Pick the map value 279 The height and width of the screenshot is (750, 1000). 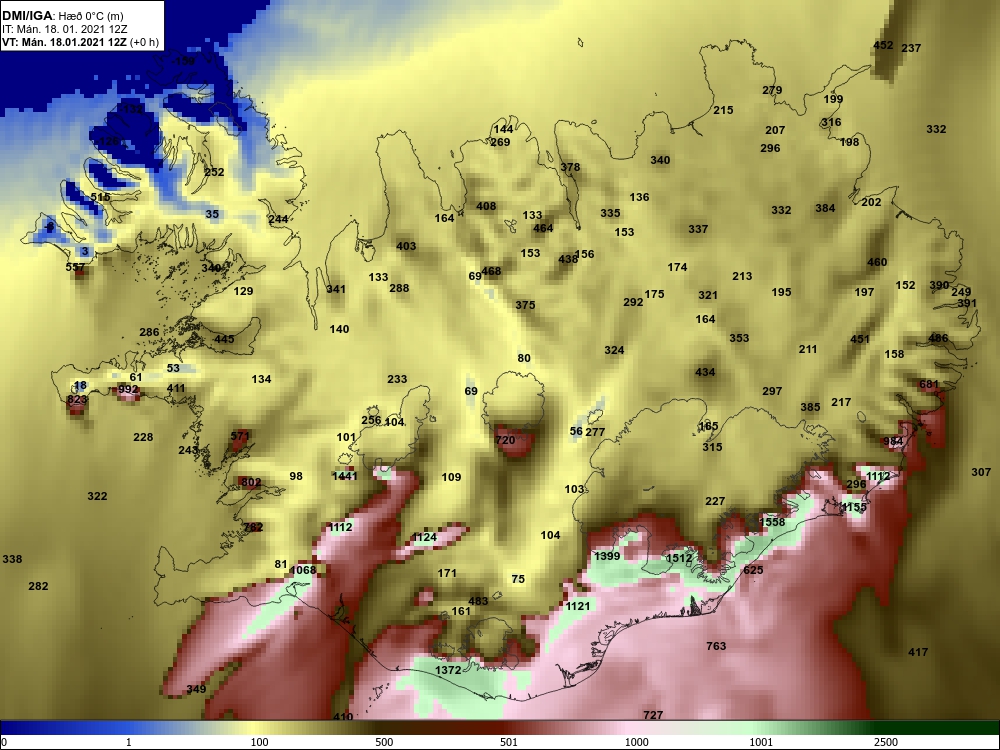[x=772, y=90]
